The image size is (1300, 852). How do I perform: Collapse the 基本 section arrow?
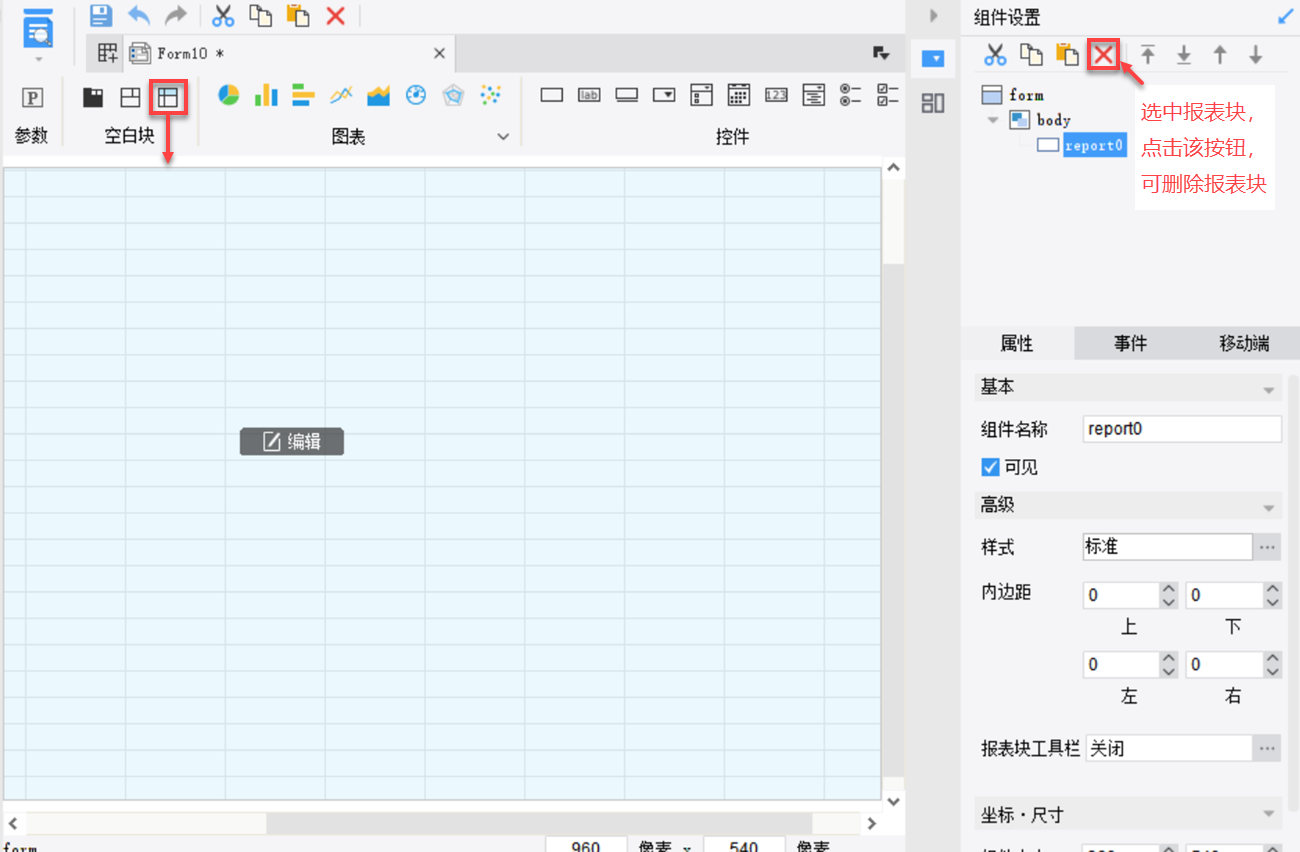[1269, 389]
